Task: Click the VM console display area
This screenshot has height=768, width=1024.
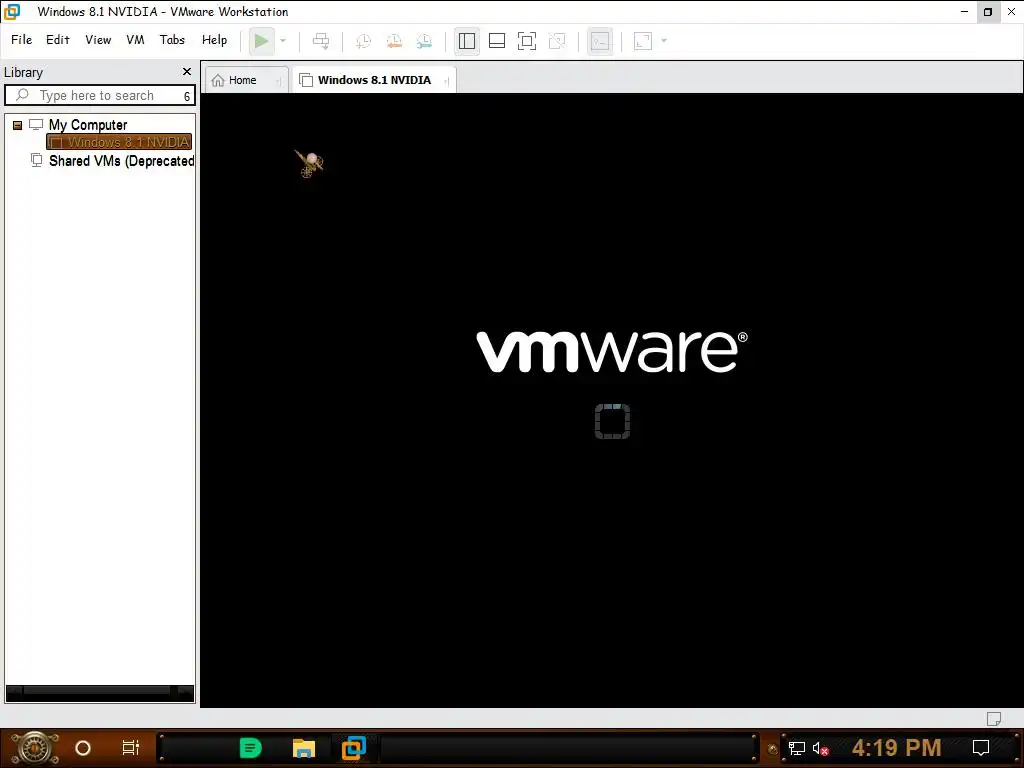Action: point(612,400)
